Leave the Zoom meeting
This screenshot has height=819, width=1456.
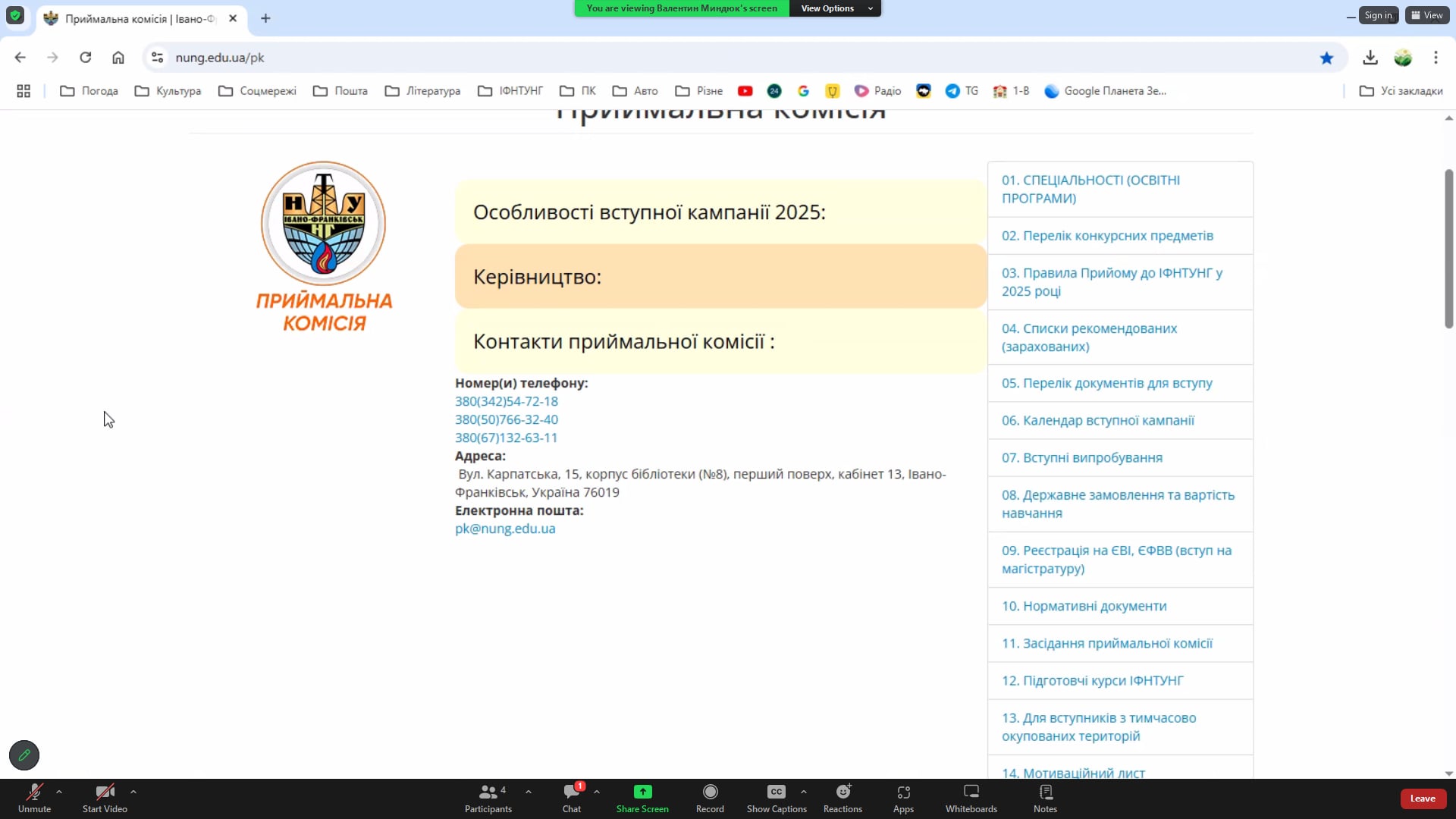point(1423,799)
